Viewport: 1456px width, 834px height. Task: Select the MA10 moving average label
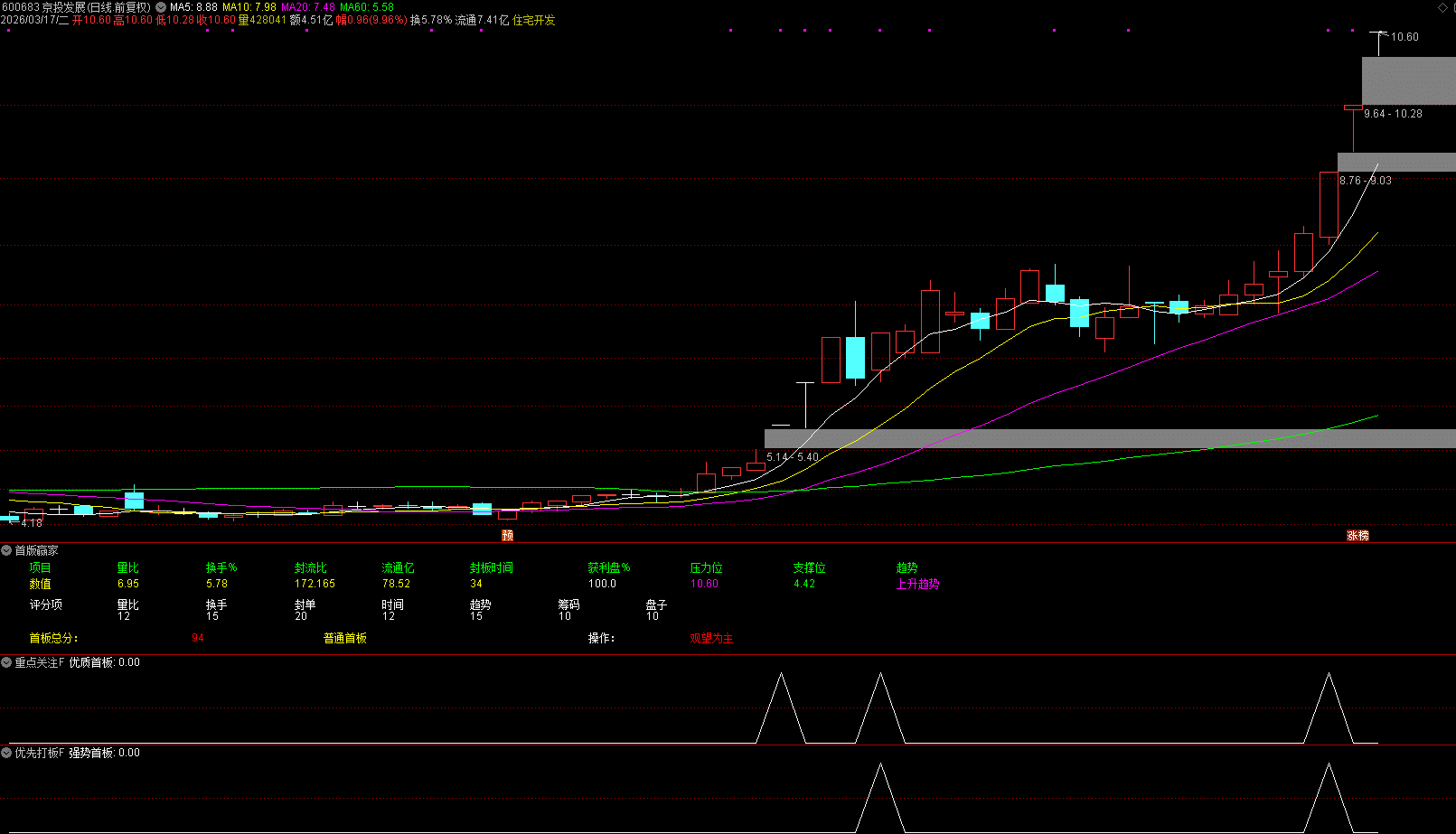coord(249,7)
